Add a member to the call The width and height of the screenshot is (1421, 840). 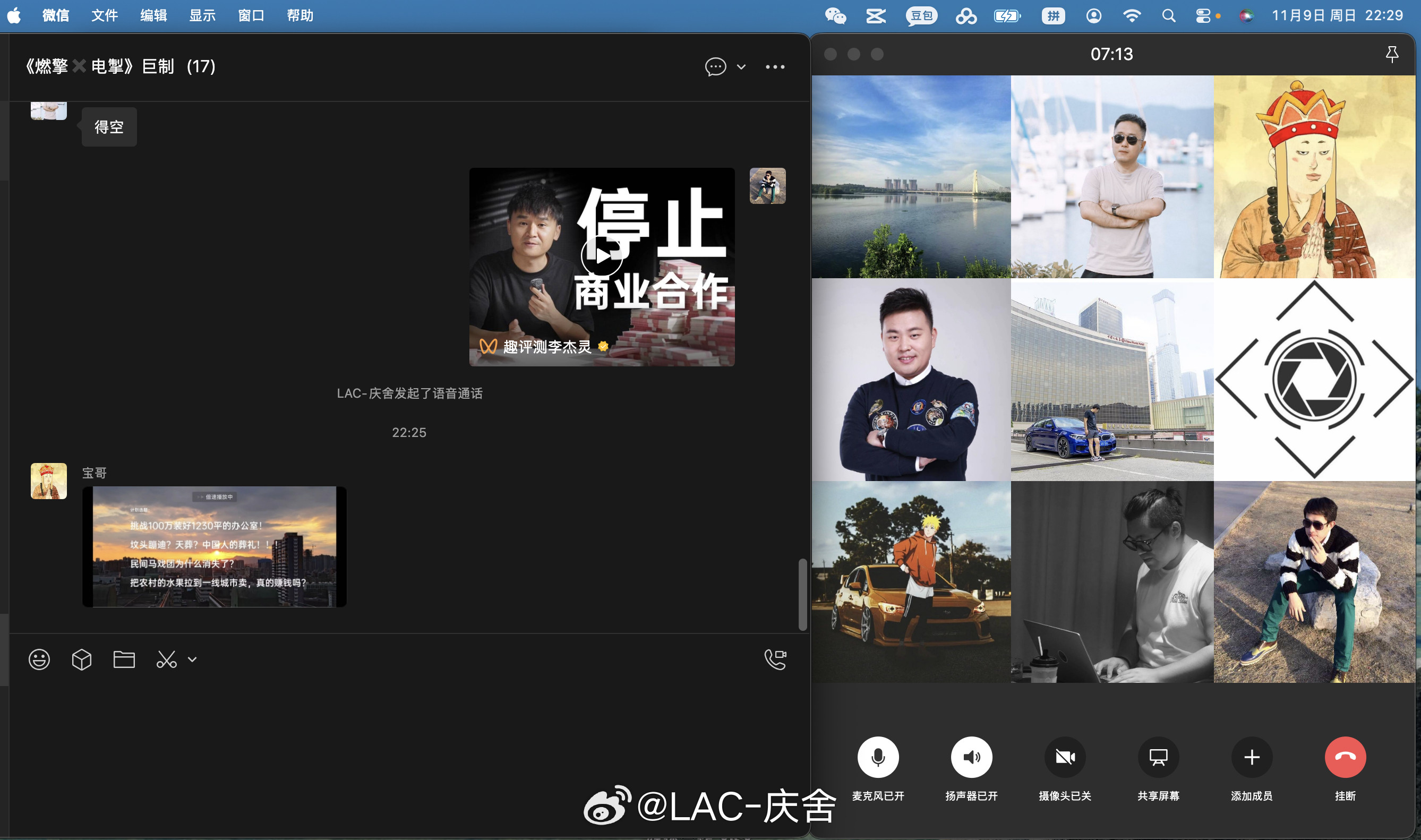[1252, 757]
